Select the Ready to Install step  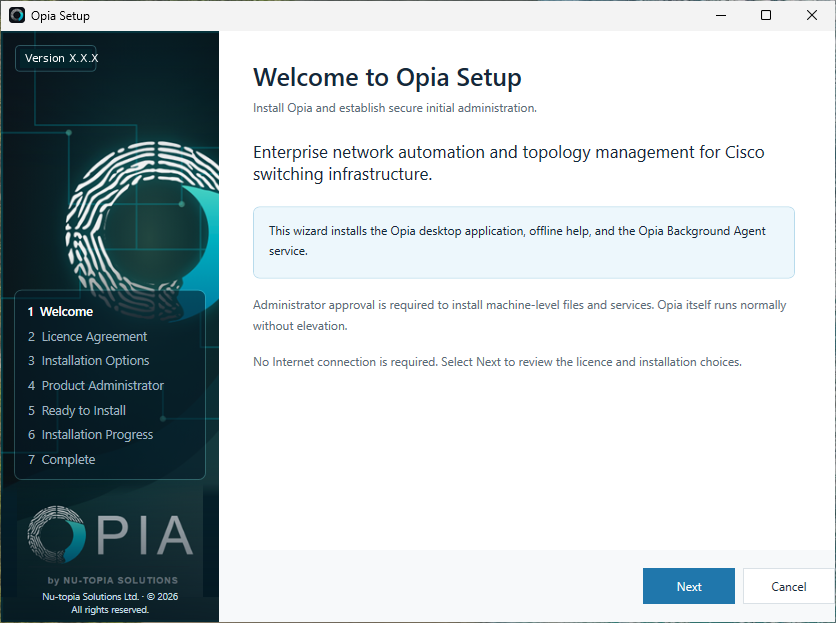[x=77, y=410]
